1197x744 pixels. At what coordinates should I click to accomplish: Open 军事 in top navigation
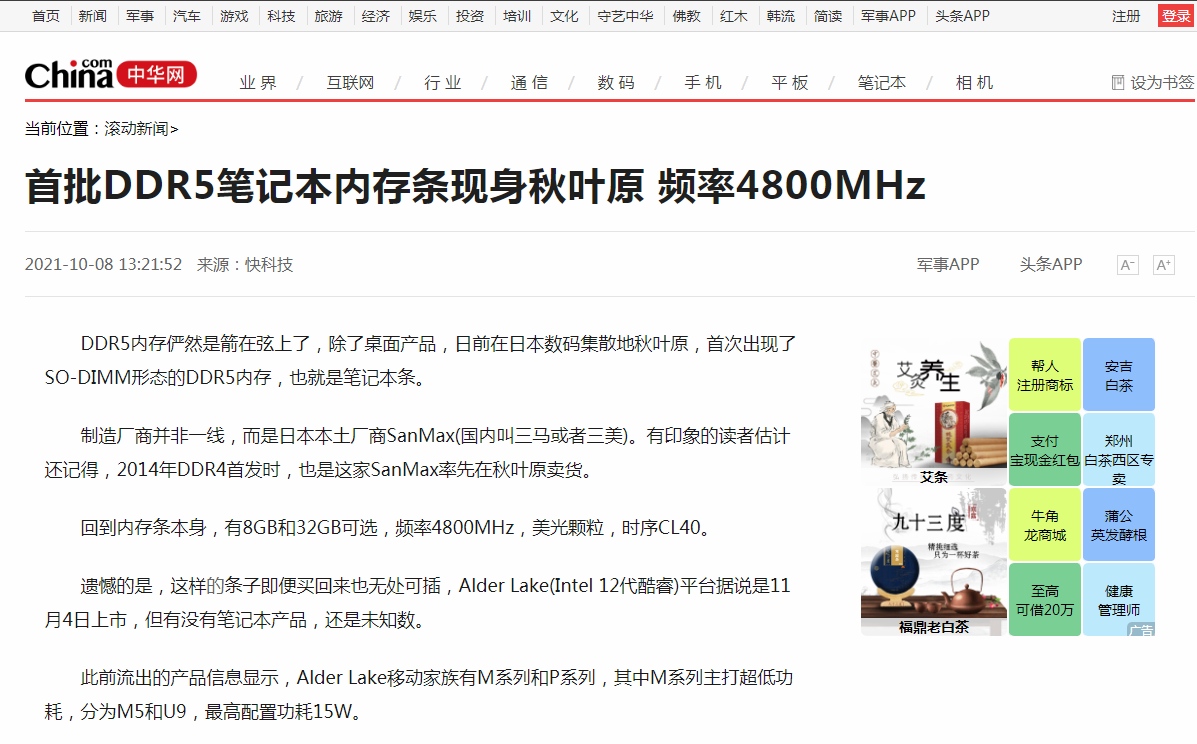pos(140,16)
